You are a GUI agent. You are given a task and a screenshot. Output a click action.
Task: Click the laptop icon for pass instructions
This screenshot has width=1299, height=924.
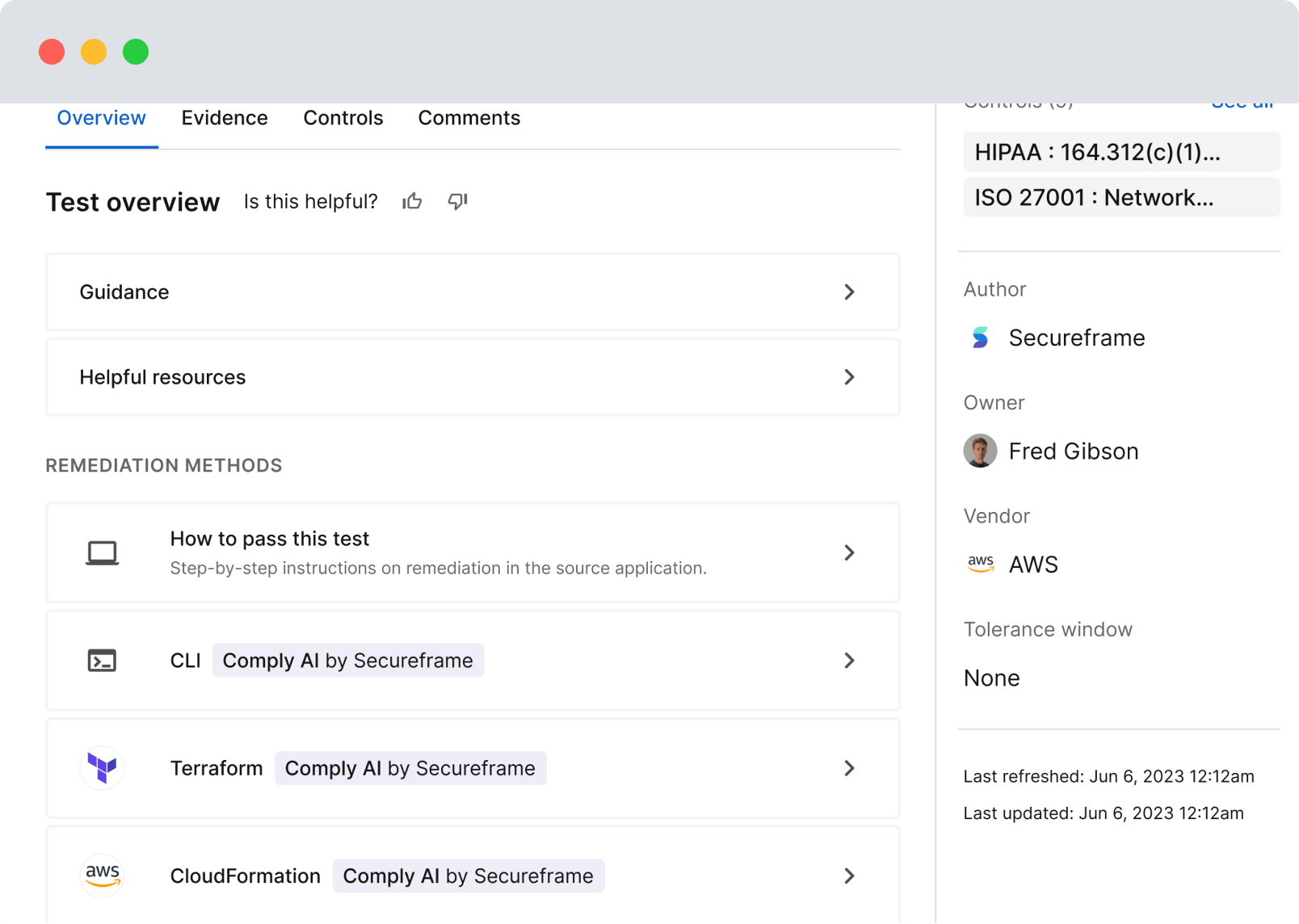tap(103, 553)
